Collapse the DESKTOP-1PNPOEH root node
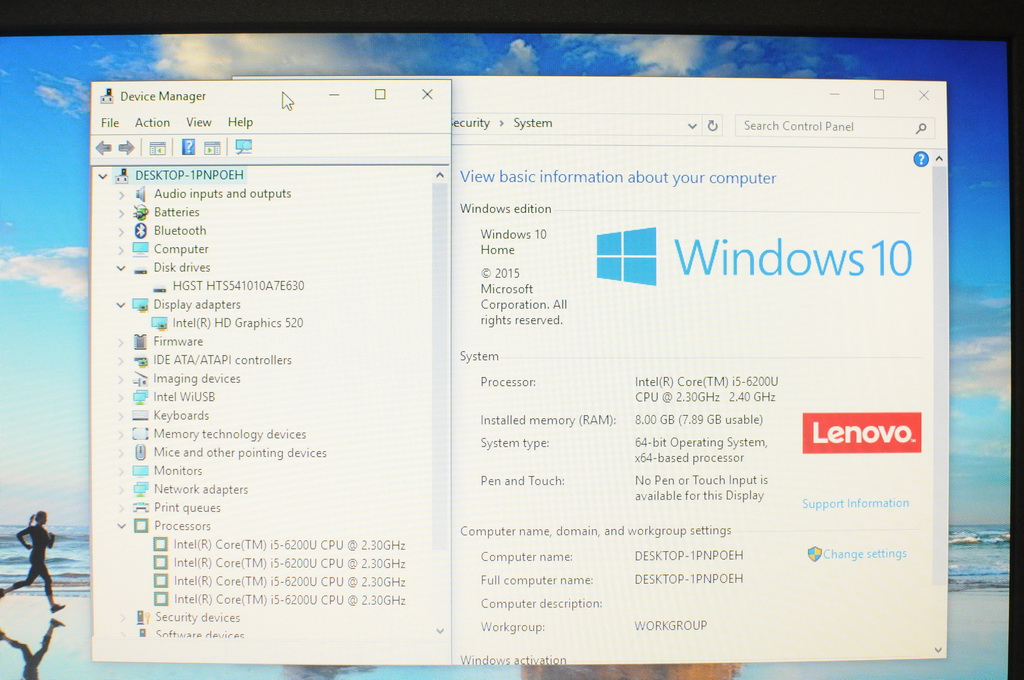The image size is (1024, 680). [103, 176]
